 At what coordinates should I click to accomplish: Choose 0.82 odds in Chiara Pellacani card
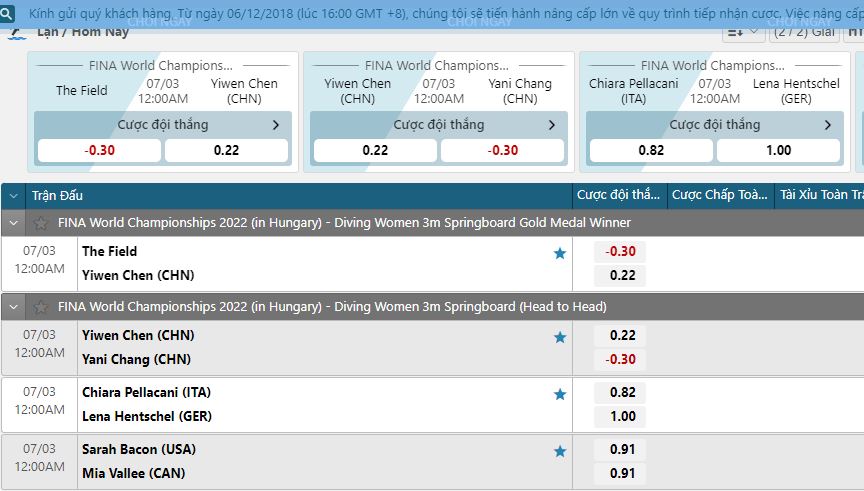(x=651, y=150)
